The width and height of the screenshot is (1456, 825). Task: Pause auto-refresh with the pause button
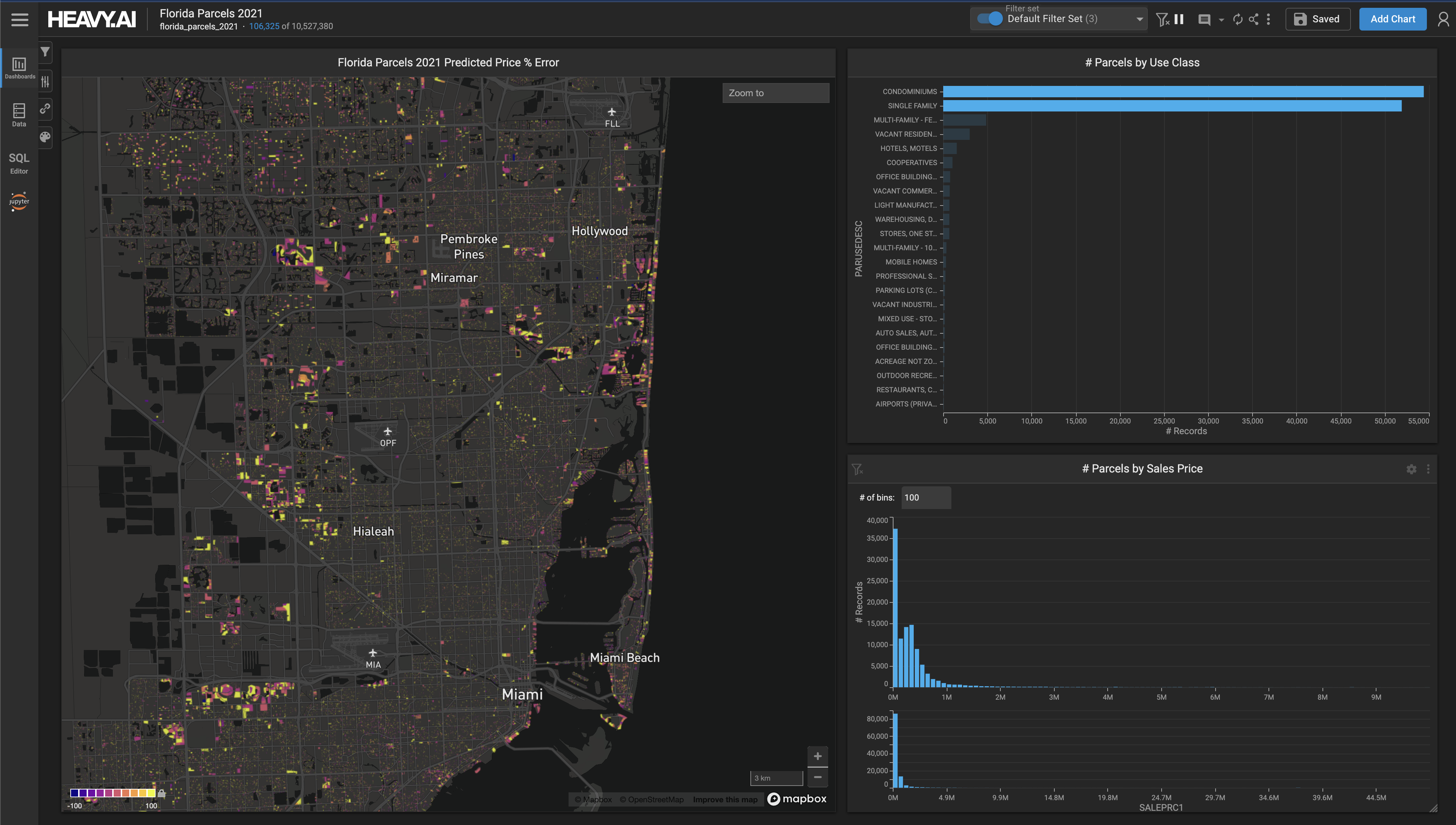click(x=1179, y=19)
